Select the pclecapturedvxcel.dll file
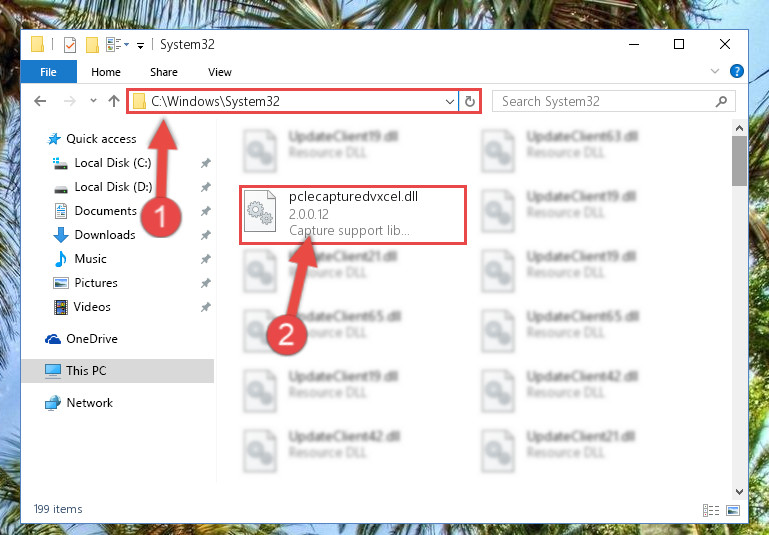Screen dimensions: 769x535 tap(353, 215)
